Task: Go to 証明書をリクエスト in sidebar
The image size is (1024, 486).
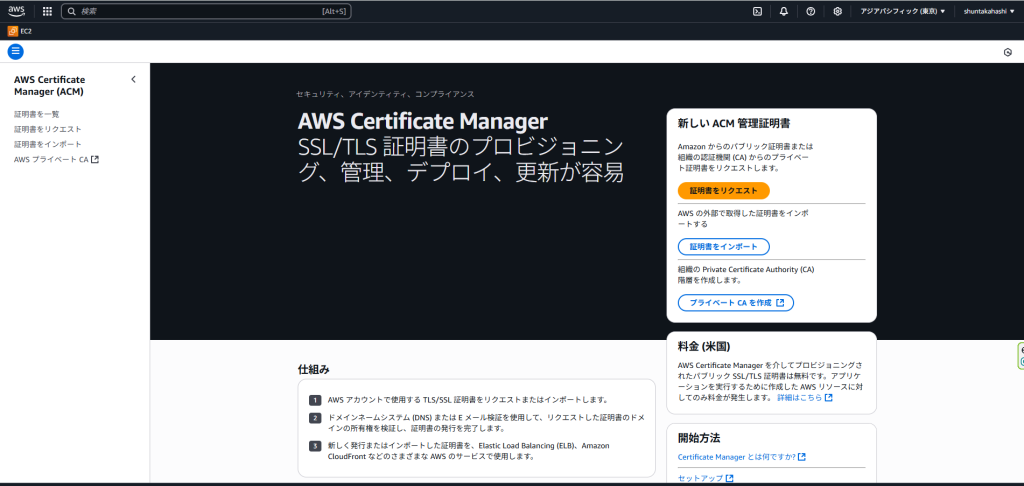Action: pos(48,129)
